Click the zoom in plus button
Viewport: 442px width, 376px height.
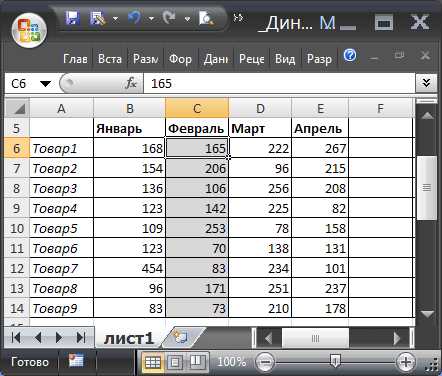tap(406, 362)
